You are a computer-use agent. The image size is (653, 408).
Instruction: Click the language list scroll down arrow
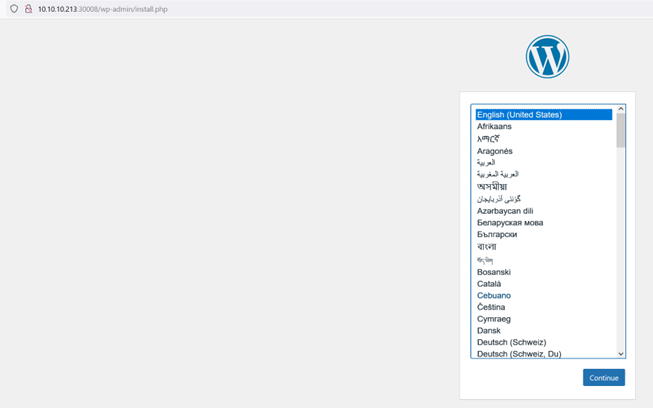(621, 354)
